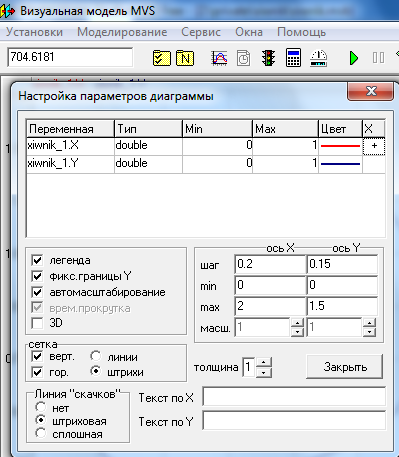
Task: Toggle the легенда checkbox
Action: (37, 260)
